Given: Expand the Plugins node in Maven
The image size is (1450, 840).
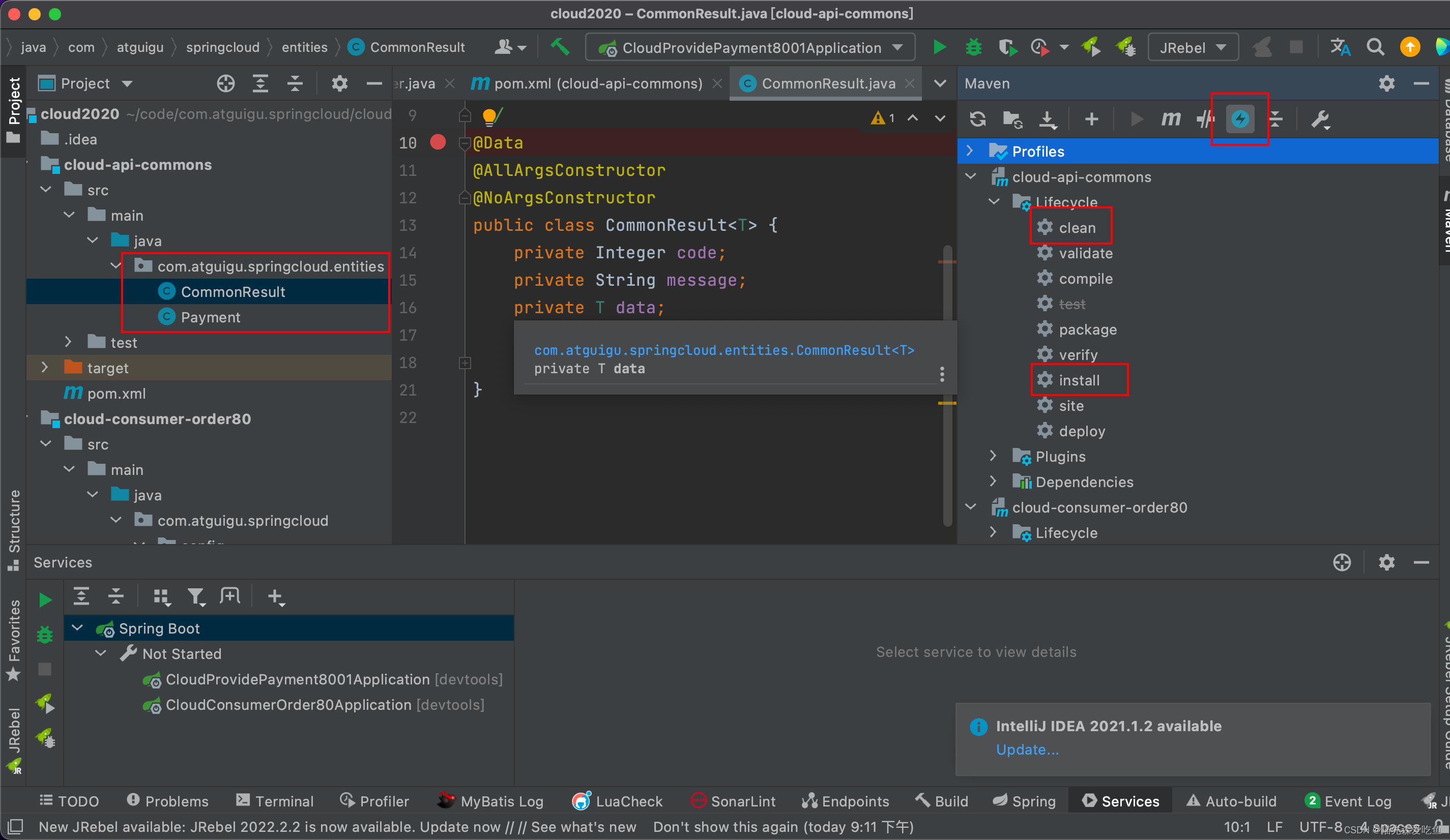Looking at the screenshot, I should [x=994, y=456].
